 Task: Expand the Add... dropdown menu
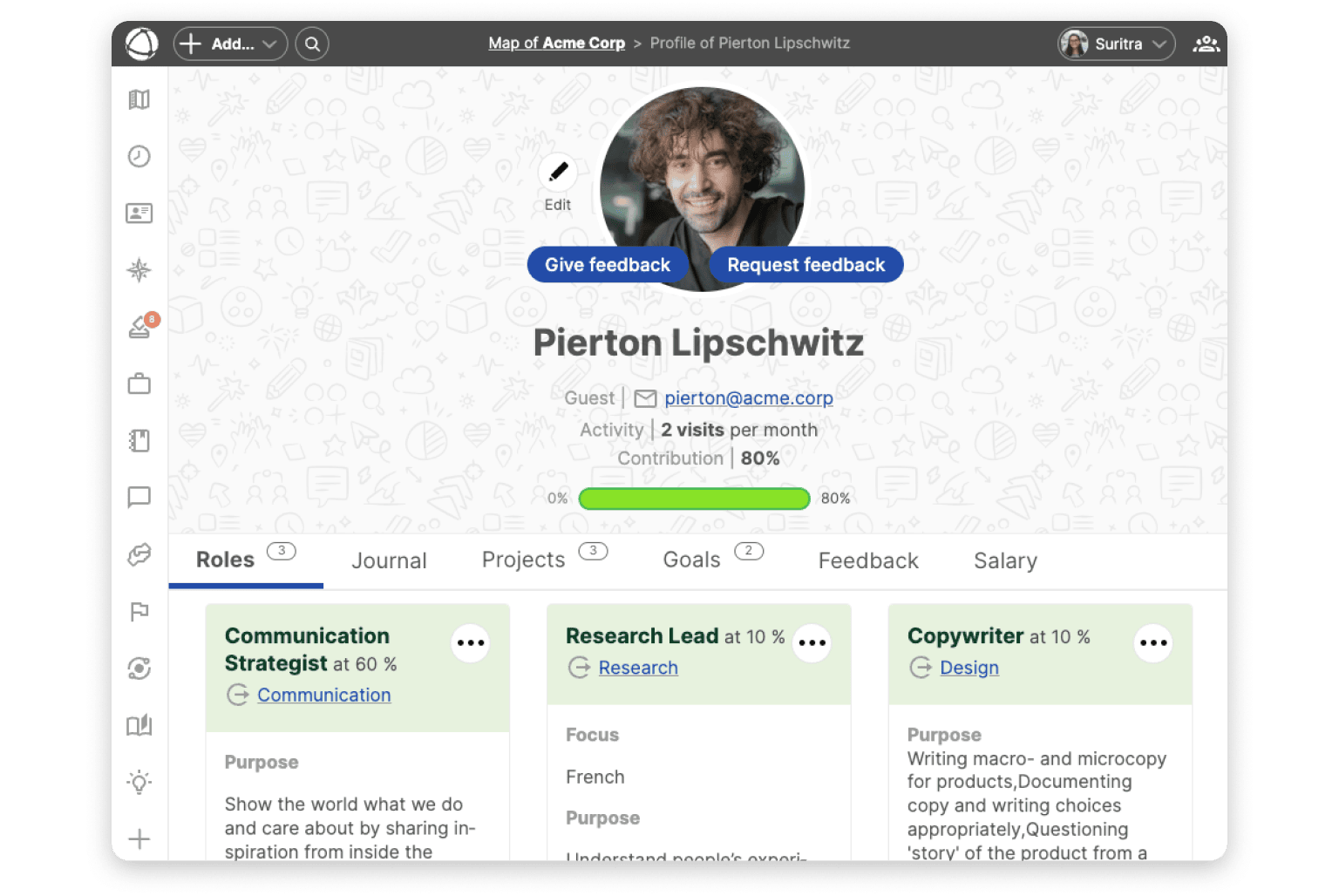click(x=231, y=44)
